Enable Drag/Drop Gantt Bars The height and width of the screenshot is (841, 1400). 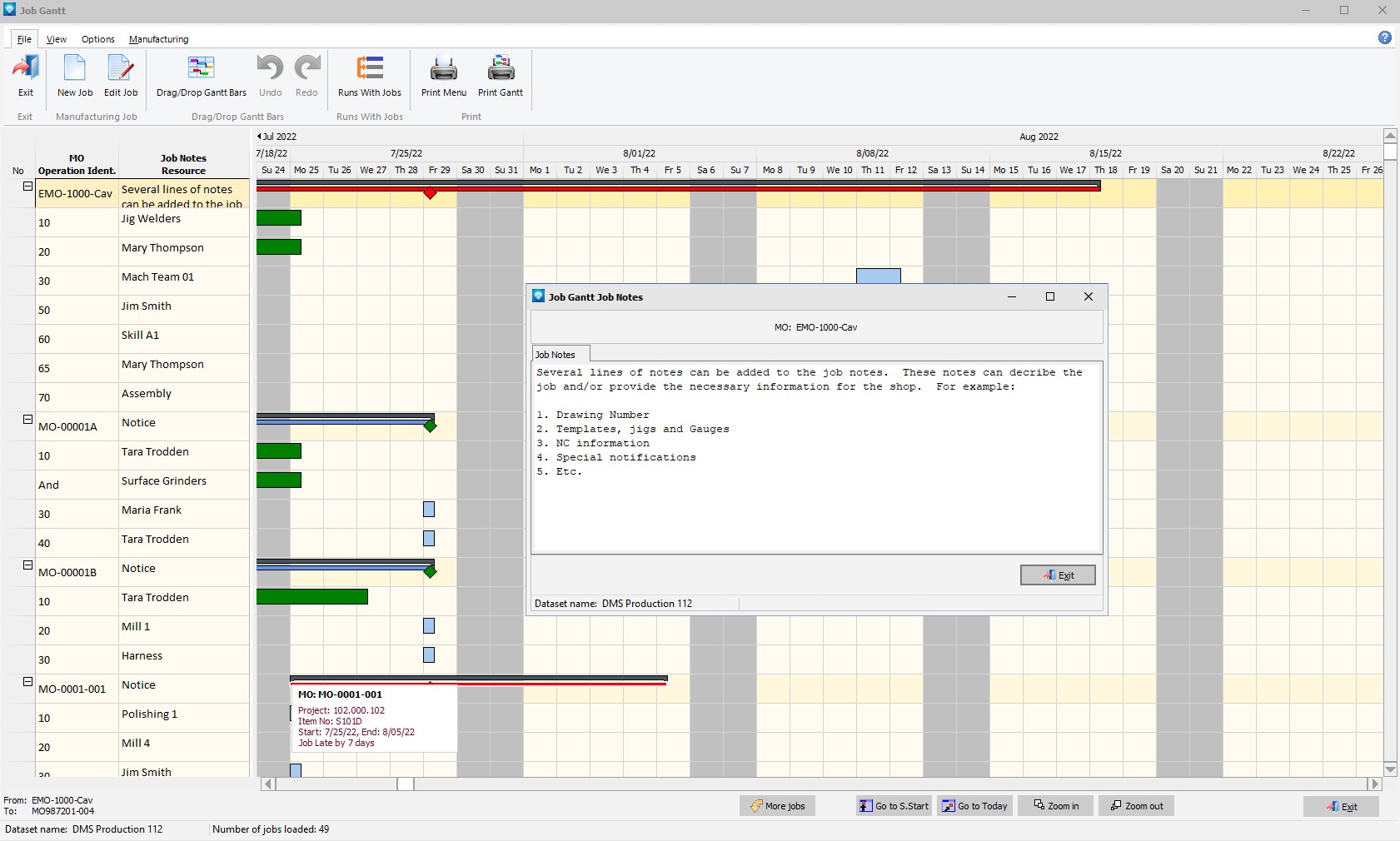pyautogui.click(x=202, y=76)
